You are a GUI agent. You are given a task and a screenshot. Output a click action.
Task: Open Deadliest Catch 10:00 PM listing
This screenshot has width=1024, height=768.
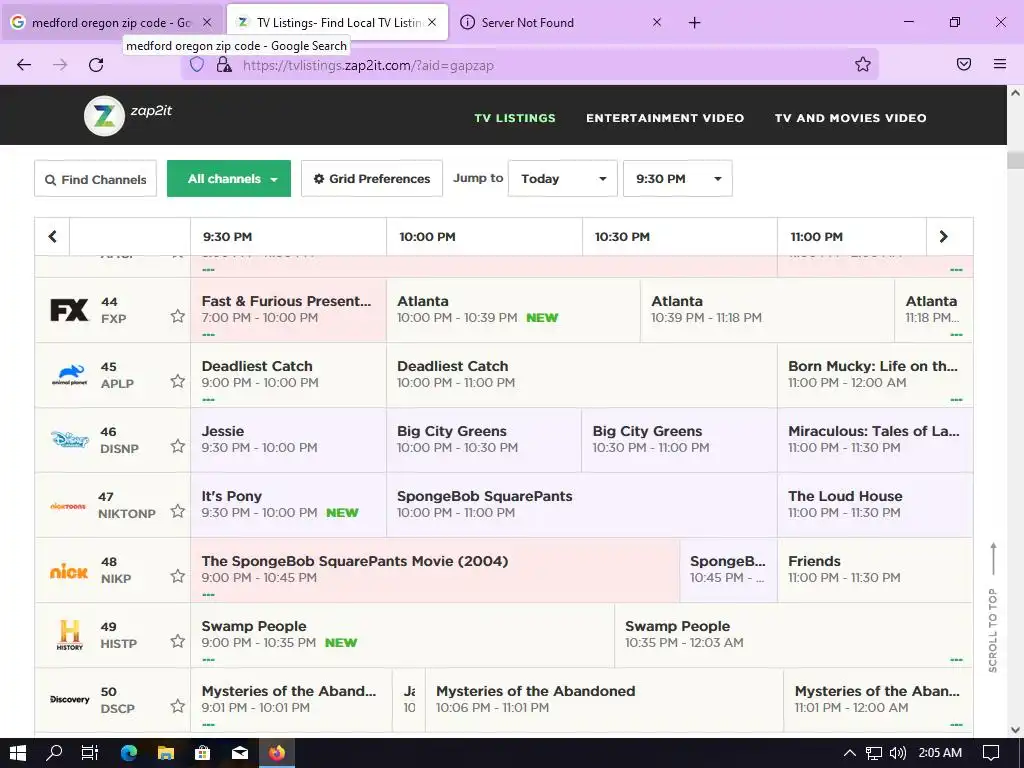pyautogui.click(x=582, y=375)
